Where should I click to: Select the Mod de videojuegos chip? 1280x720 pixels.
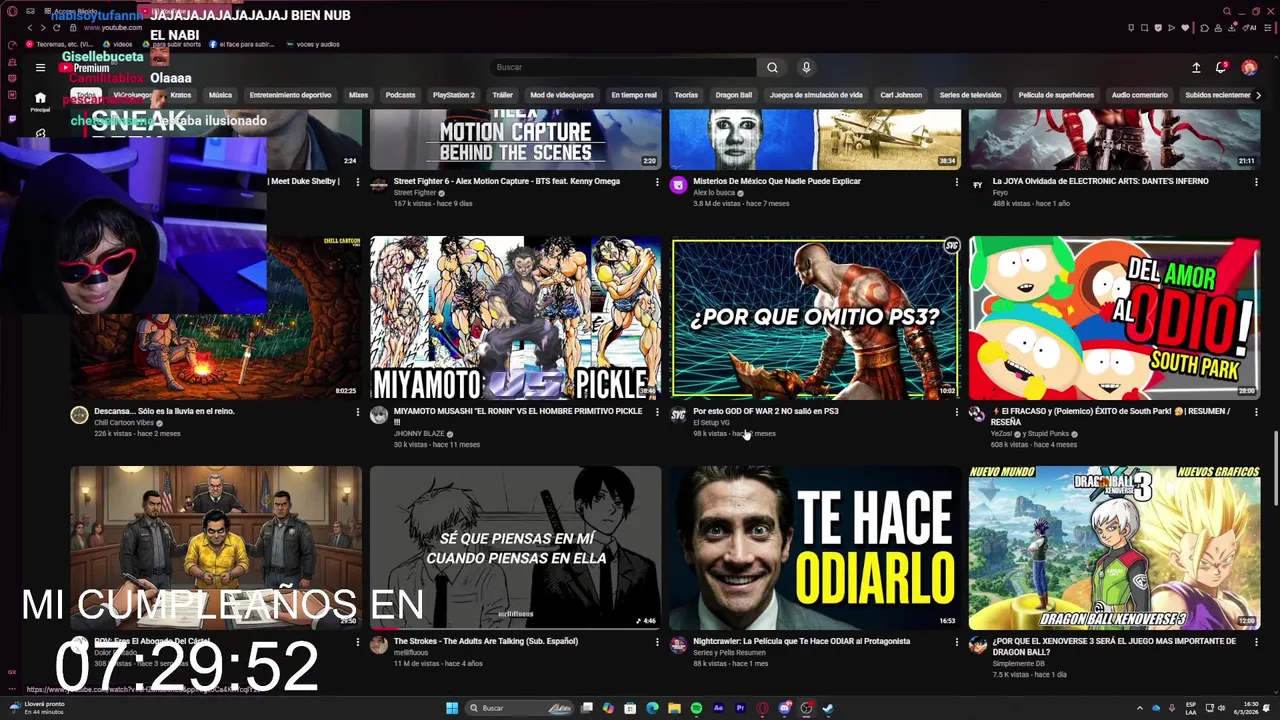[561, 95]
